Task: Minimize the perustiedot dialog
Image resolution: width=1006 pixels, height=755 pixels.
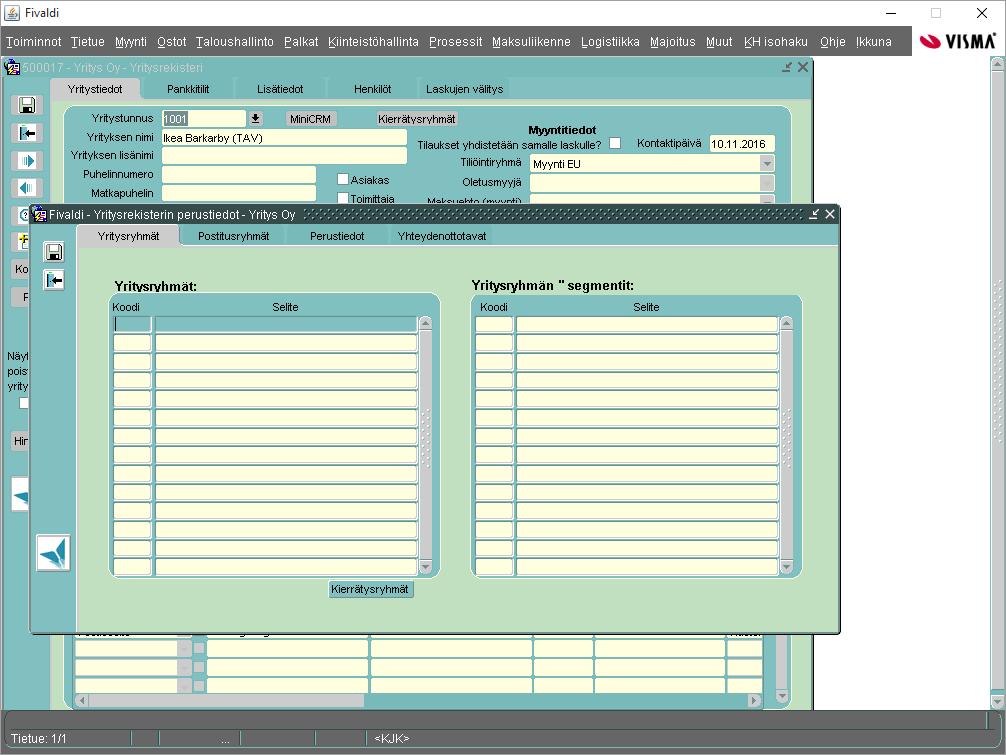Action: click(814, 214)
